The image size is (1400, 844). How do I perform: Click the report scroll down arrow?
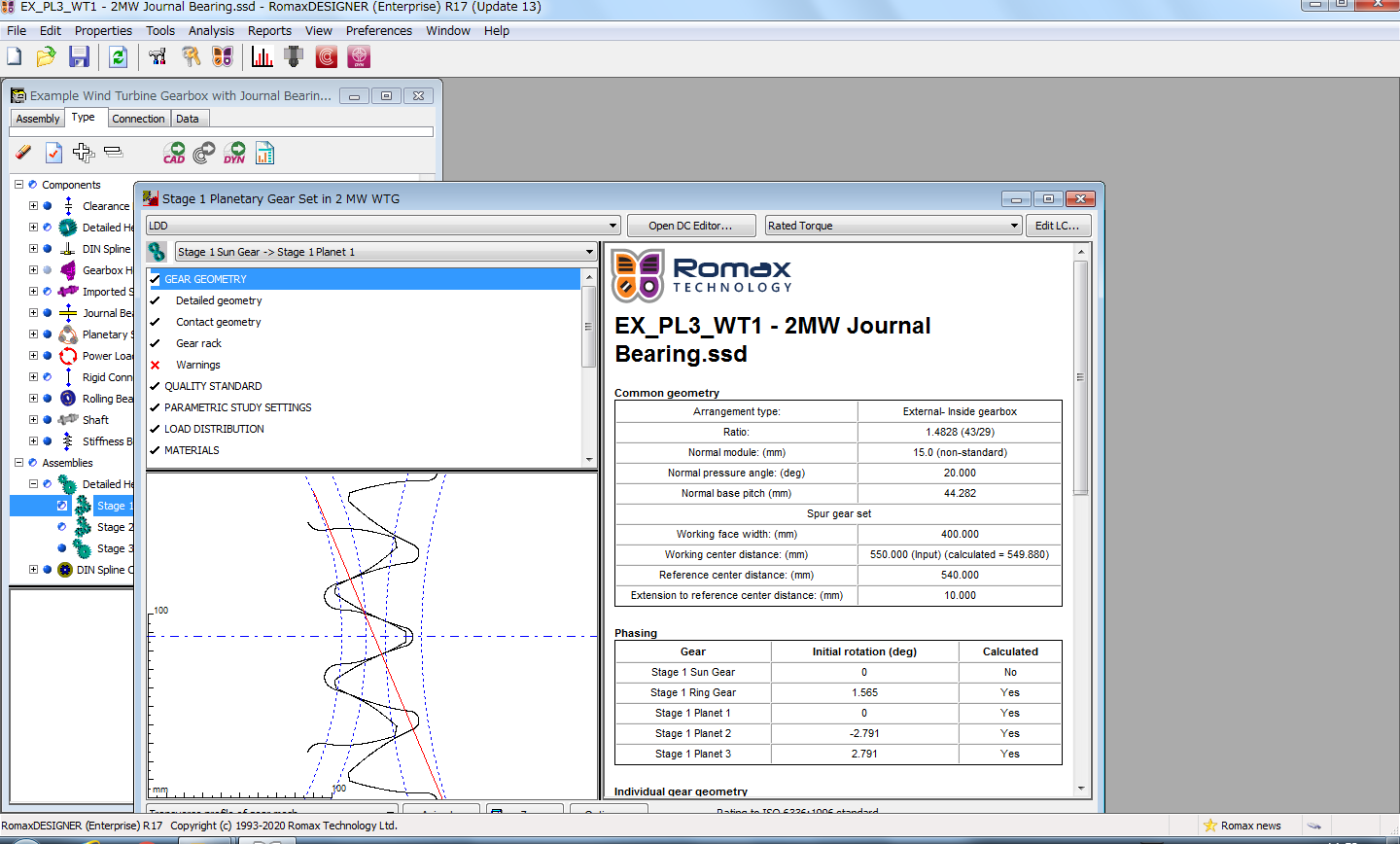tap(1081, 789)
